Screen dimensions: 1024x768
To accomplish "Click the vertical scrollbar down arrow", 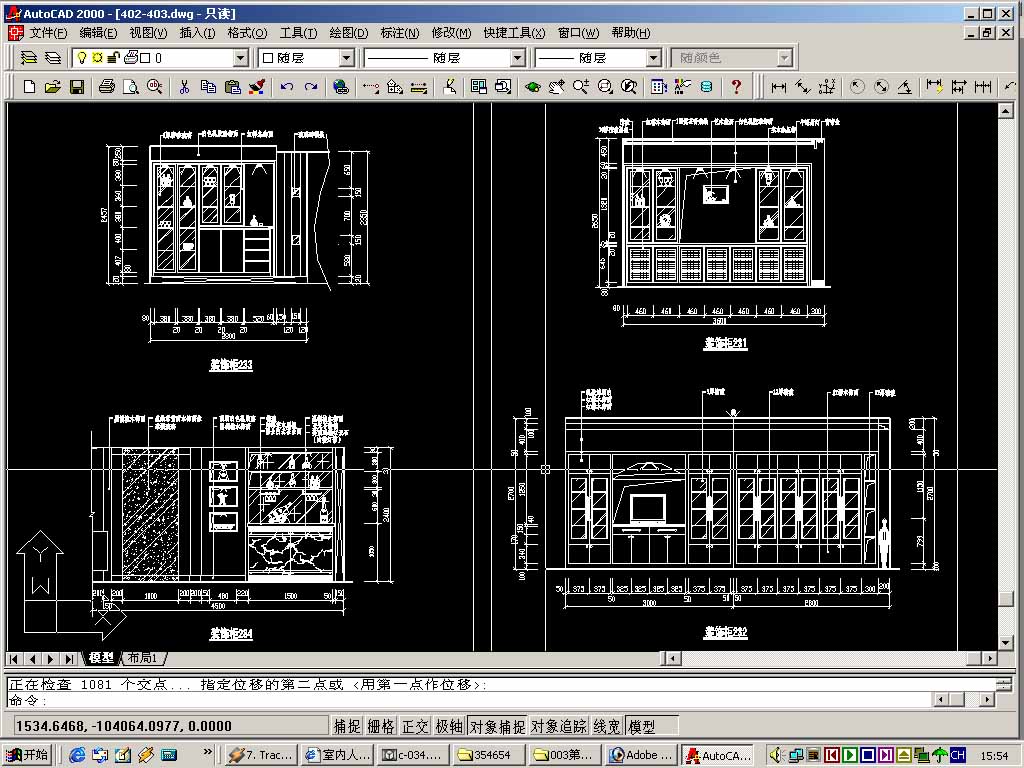I will click(x=1006, y=643).
